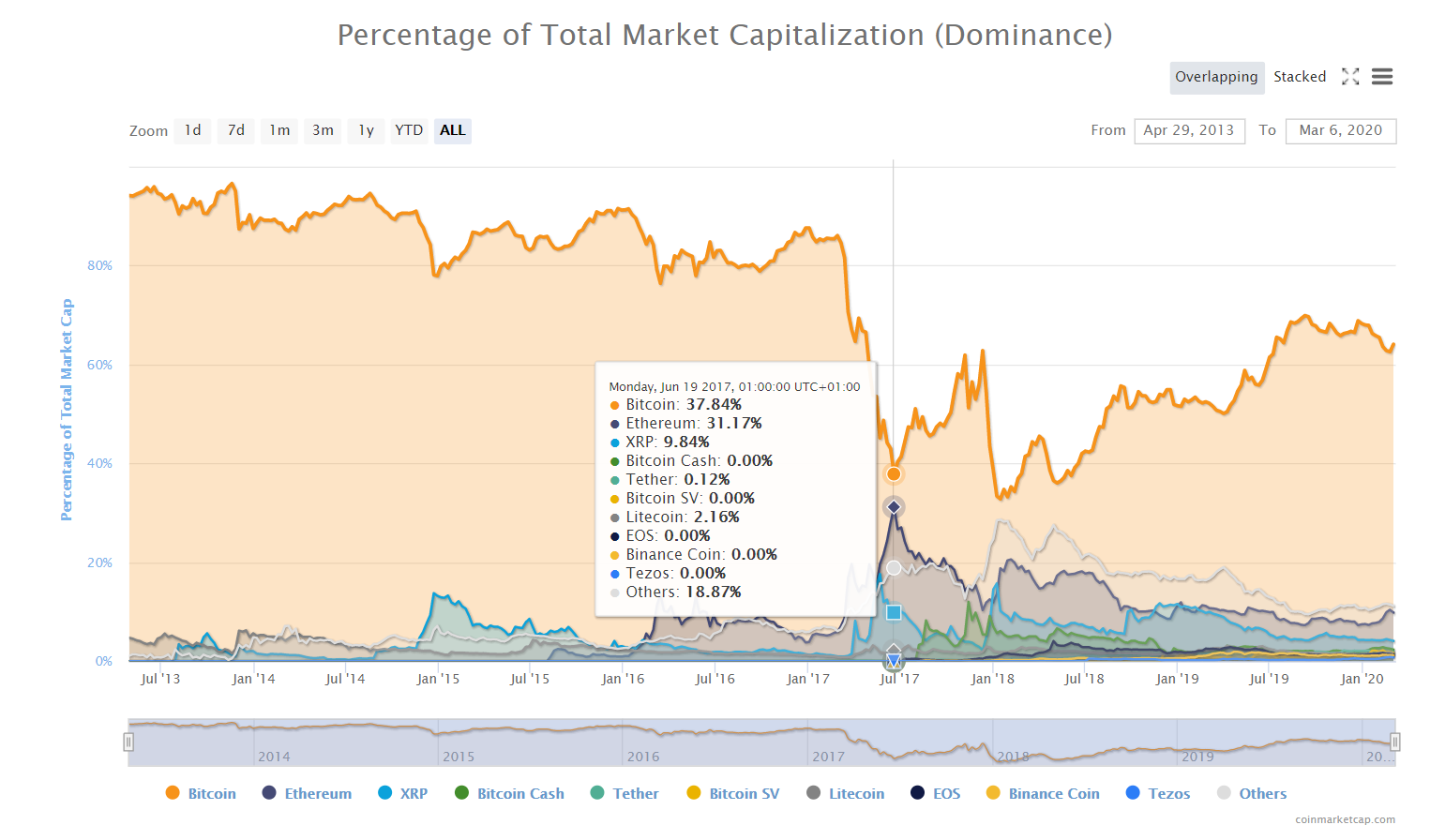Toggle Bitcoin SV series in legend

point(733,793)
